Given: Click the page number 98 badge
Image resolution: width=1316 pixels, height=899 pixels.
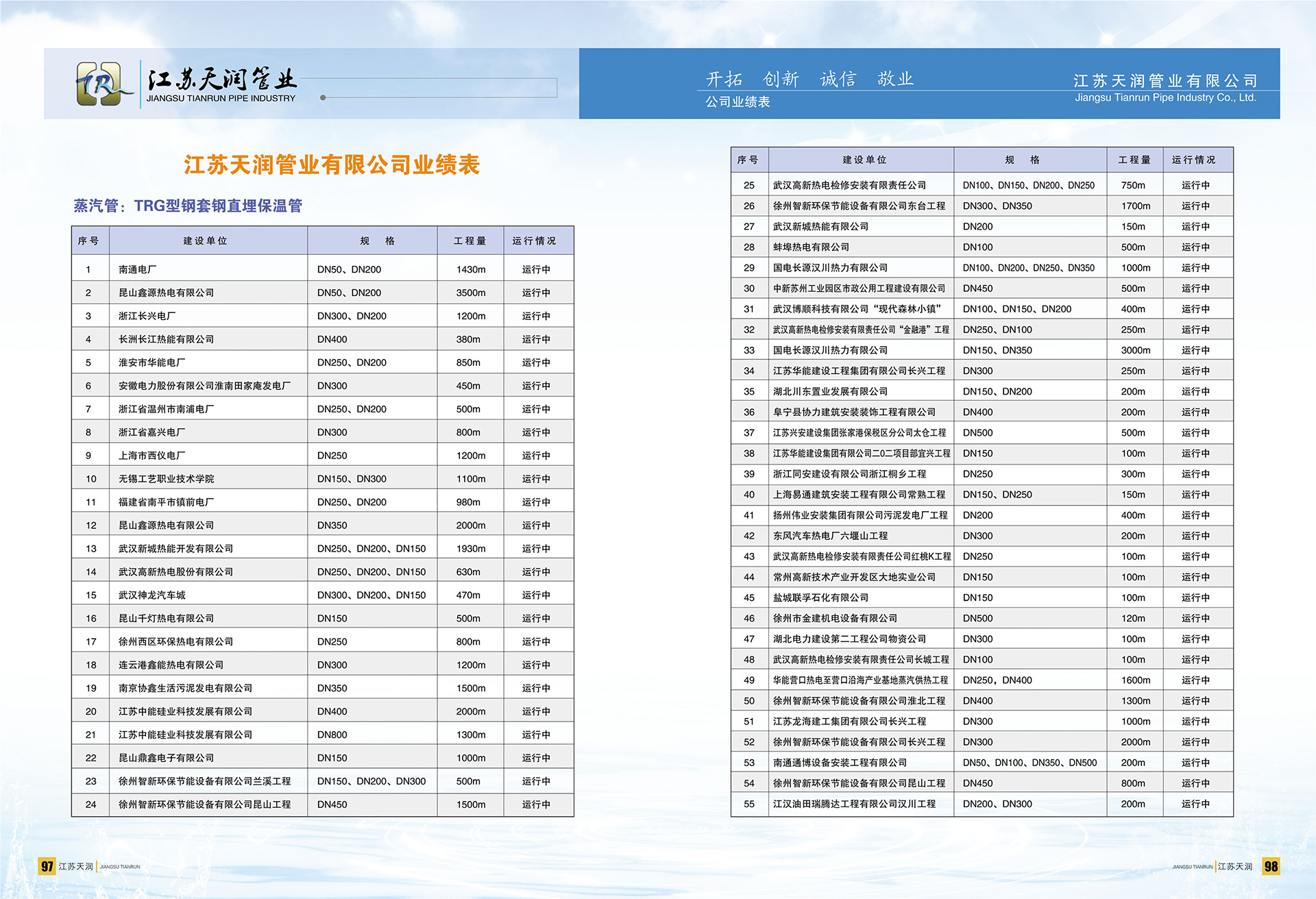Looking at the screenshot, I should 1271,866.
